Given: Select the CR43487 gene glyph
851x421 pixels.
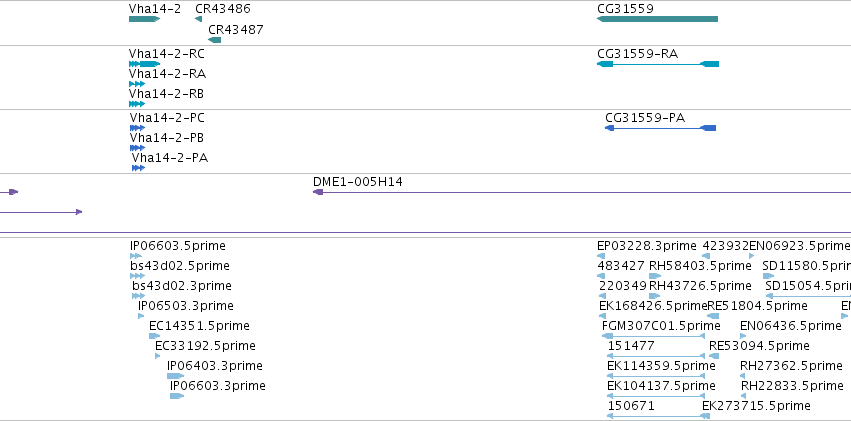Looking at the screenshot, I should [214, 40].
